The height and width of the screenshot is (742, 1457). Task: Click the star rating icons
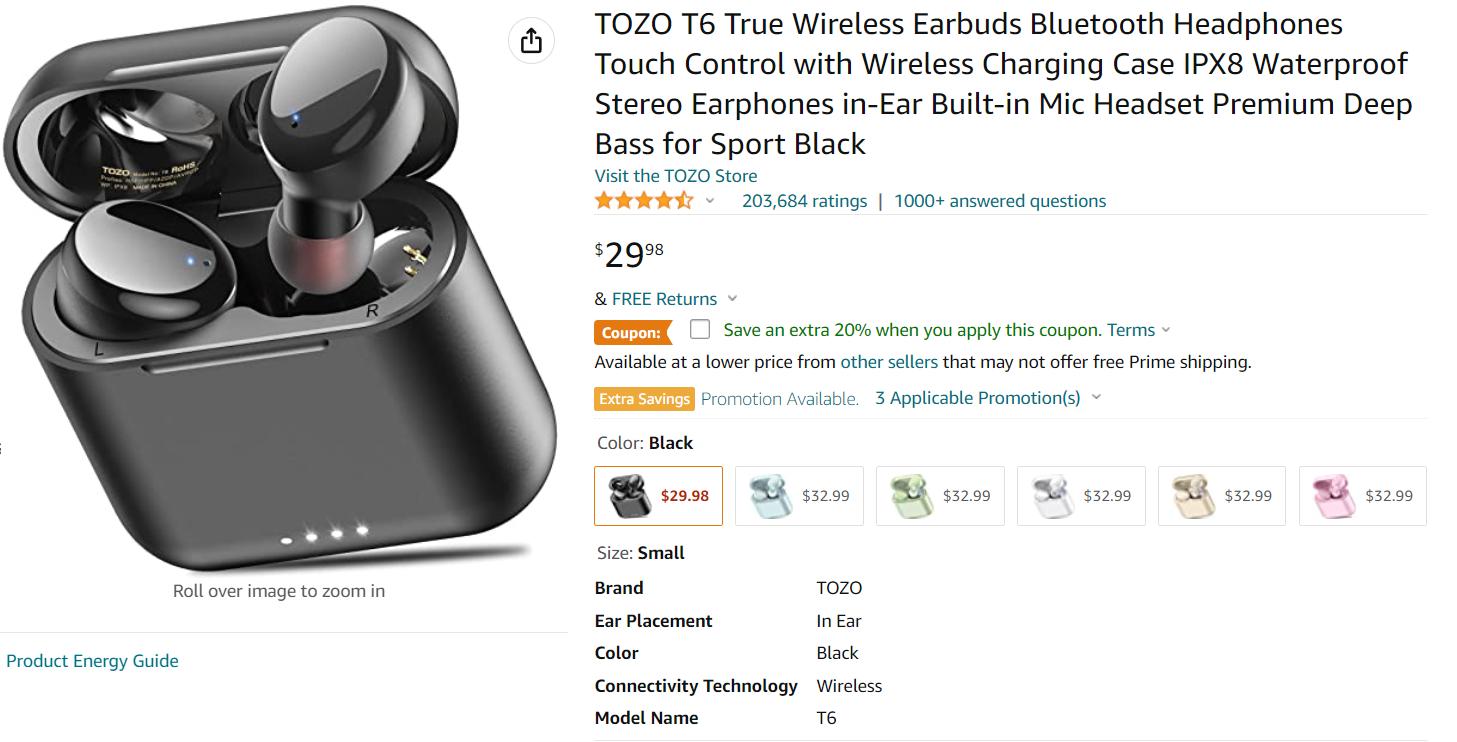coord(643,201)
